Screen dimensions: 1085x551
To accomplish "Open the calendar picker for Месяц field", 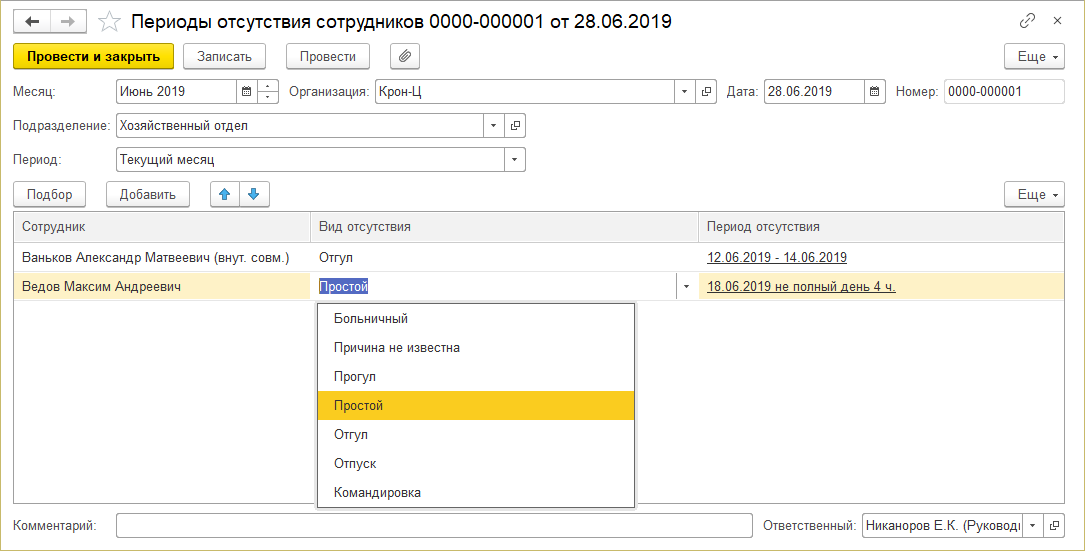I will (x=246, y=92).
